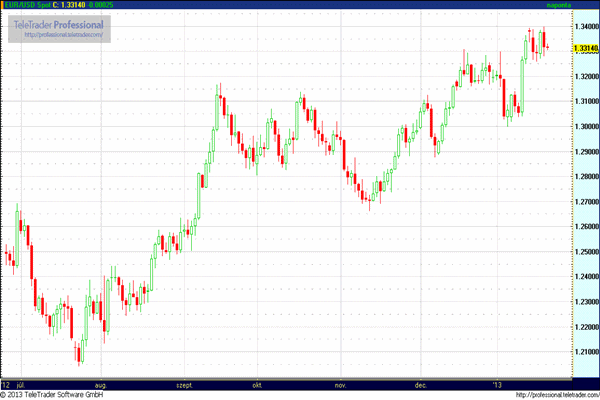This screenshot has height=400, width=600.
Task: Click the TeleTrader Software GmbH copyright text
Action: coord(54,394)
